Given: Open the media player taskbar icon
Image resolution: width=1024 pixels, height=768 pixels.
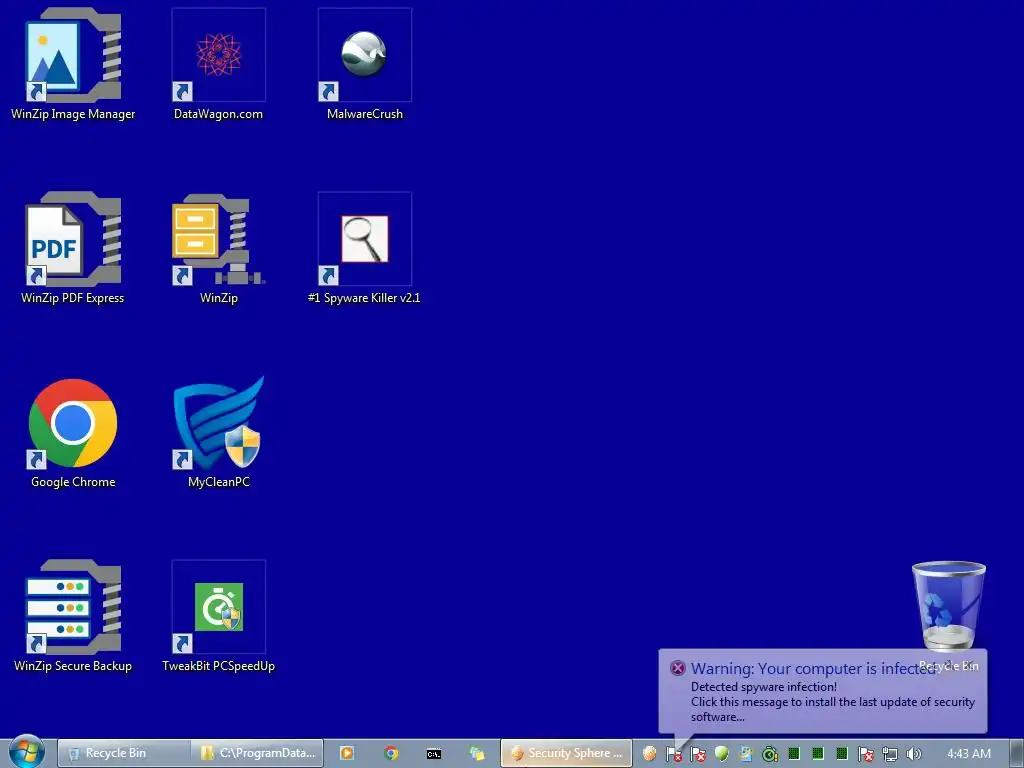Looking at the screenshot, I should pos(347,753).
